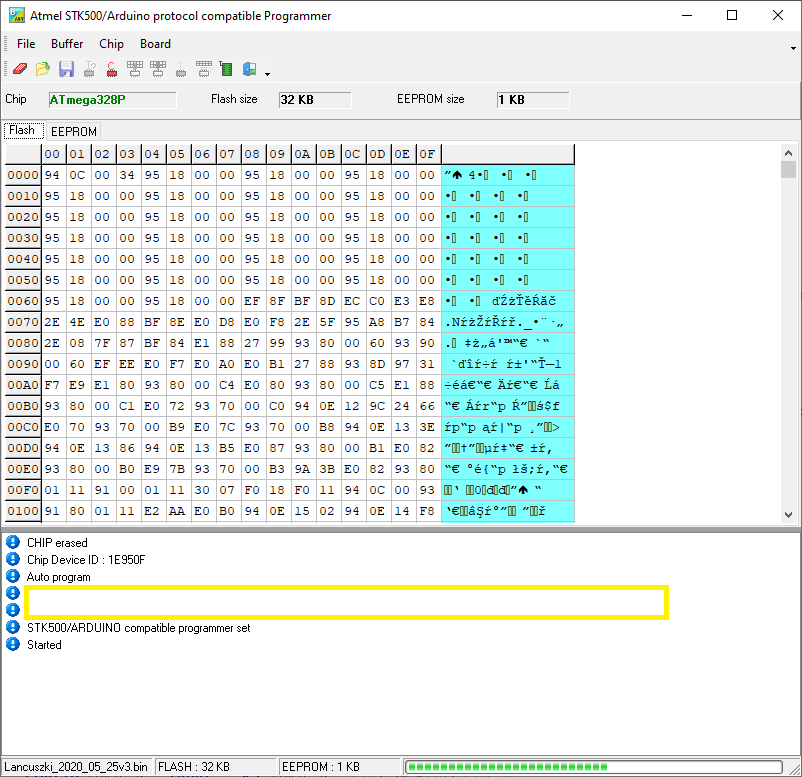Select row address 0100
The image size is (802, 777).
(23, 511)
